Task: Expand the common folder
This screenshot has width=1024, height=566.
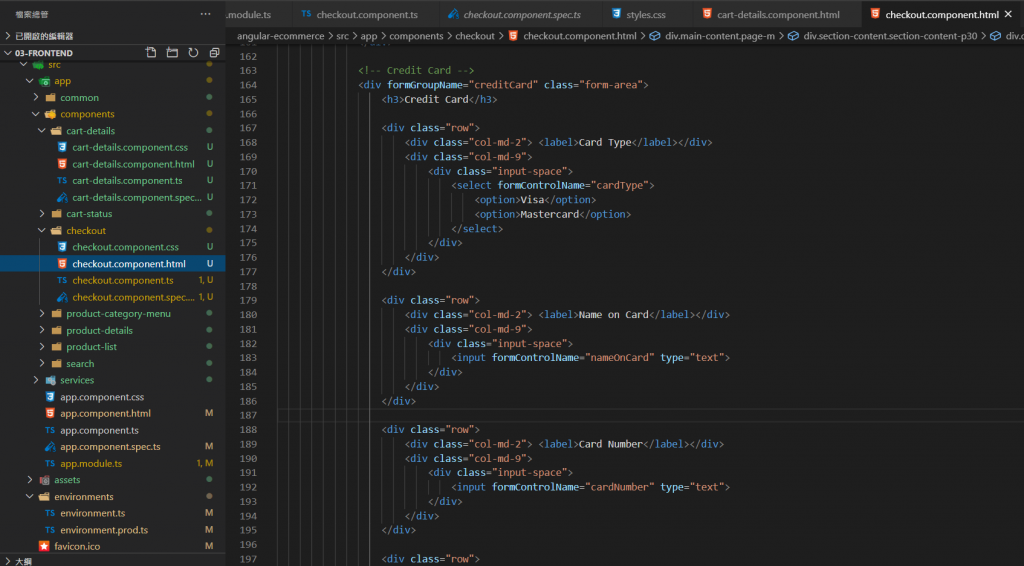Action: click(36, 97)
